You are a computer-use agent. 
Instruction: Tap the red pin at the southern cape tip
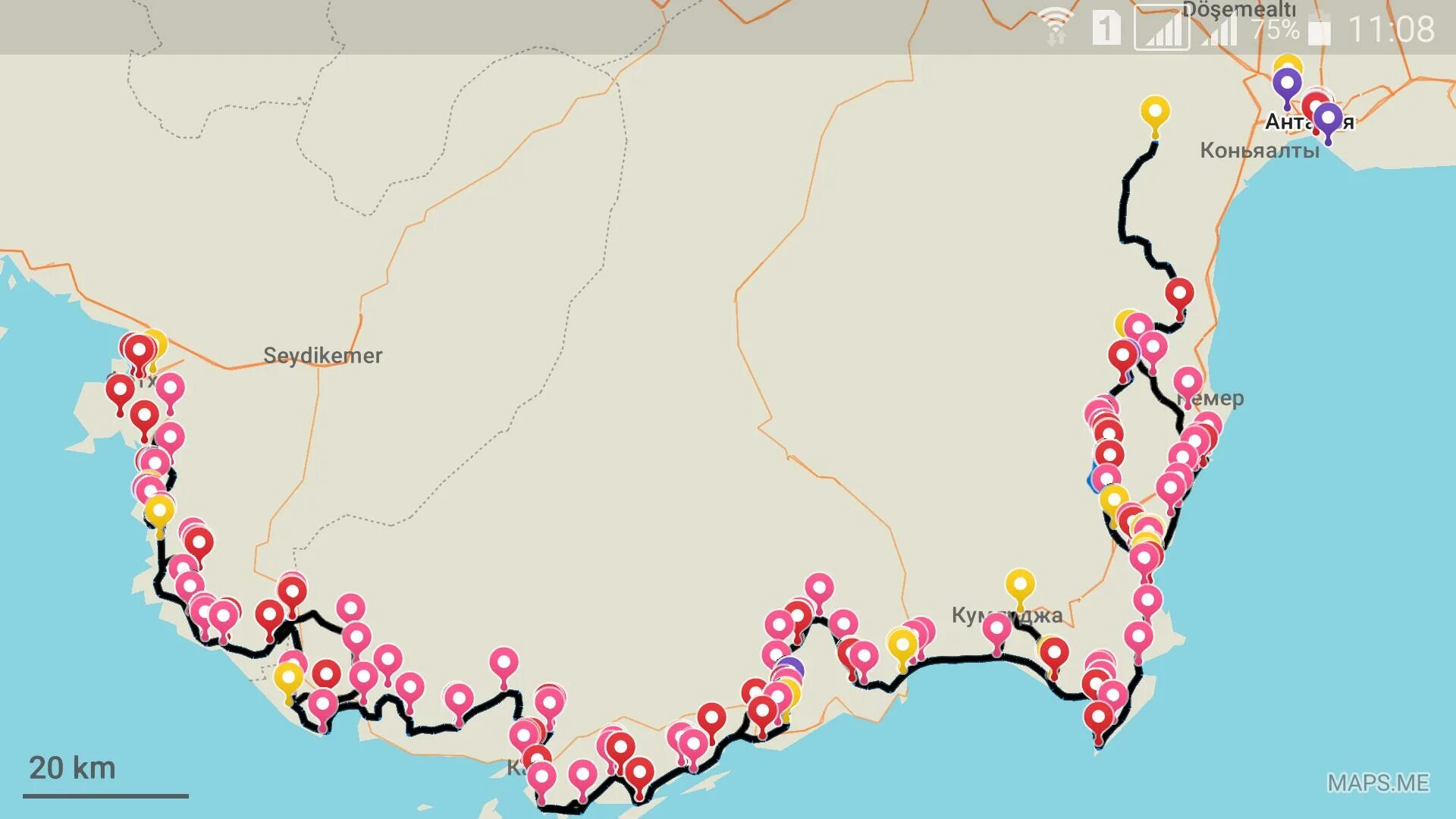1098,719
